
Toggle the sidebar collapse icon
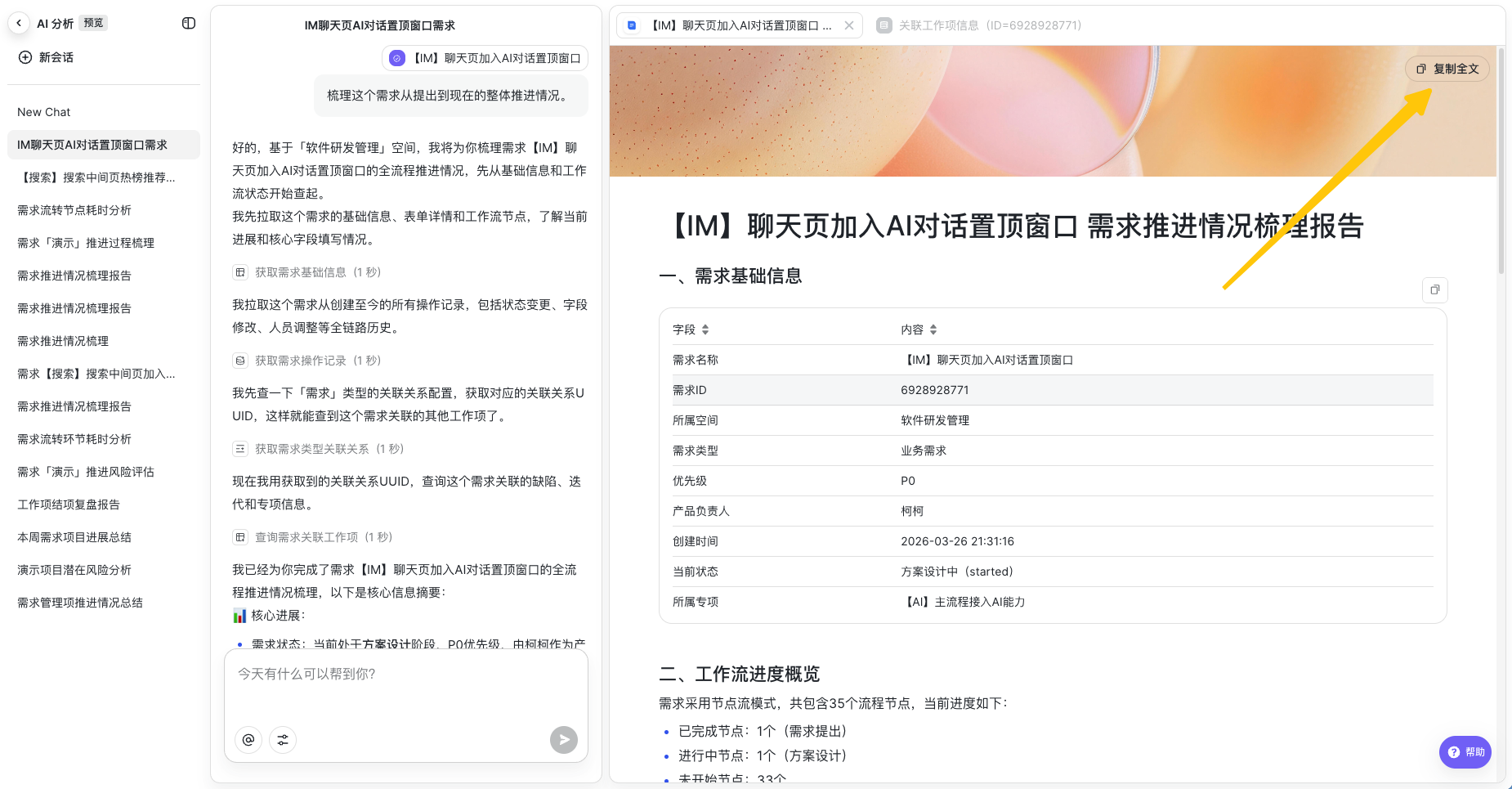[x=189, y=23]
